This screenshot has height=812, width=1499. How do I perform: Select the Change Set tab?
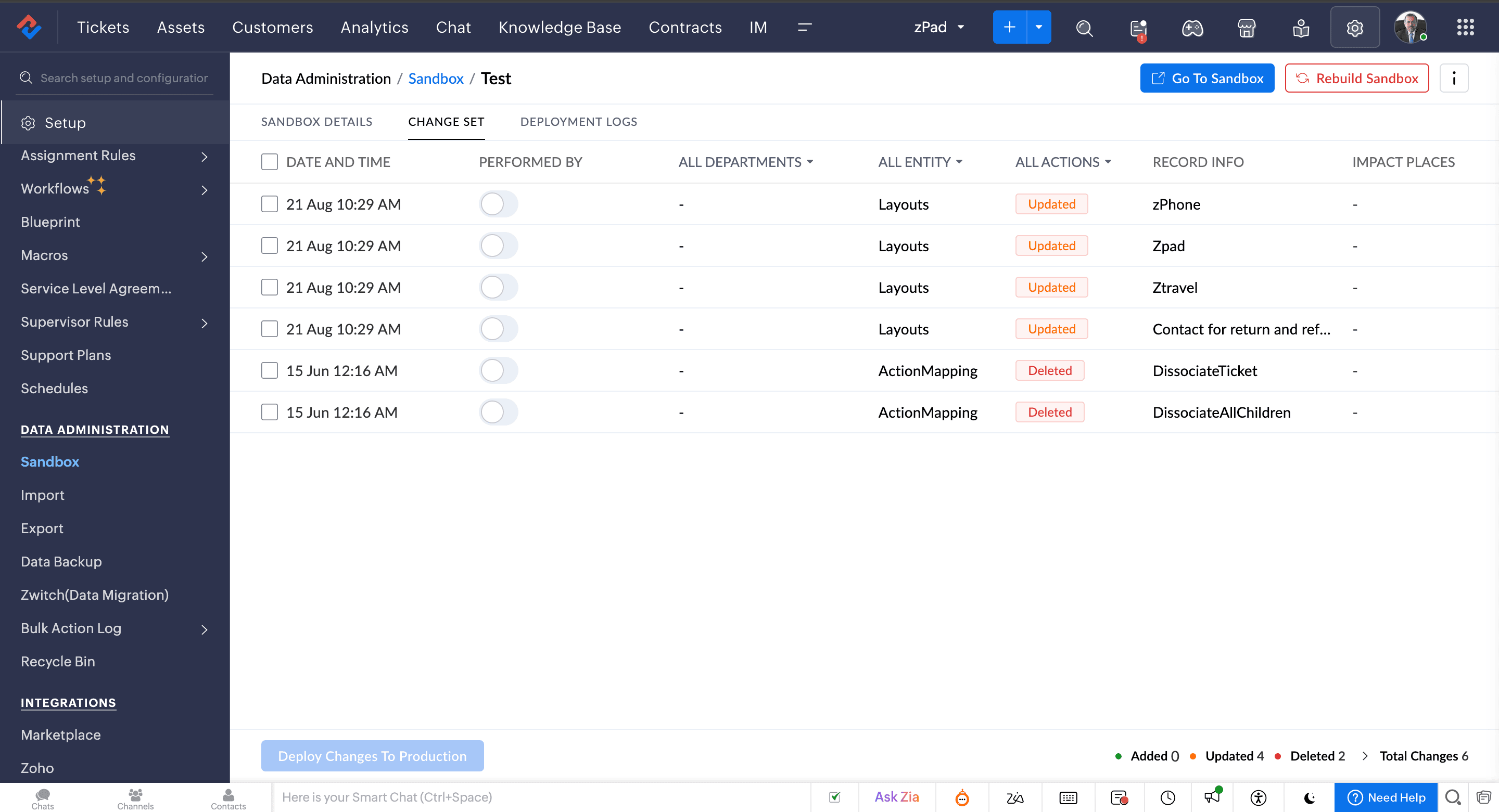446,122
